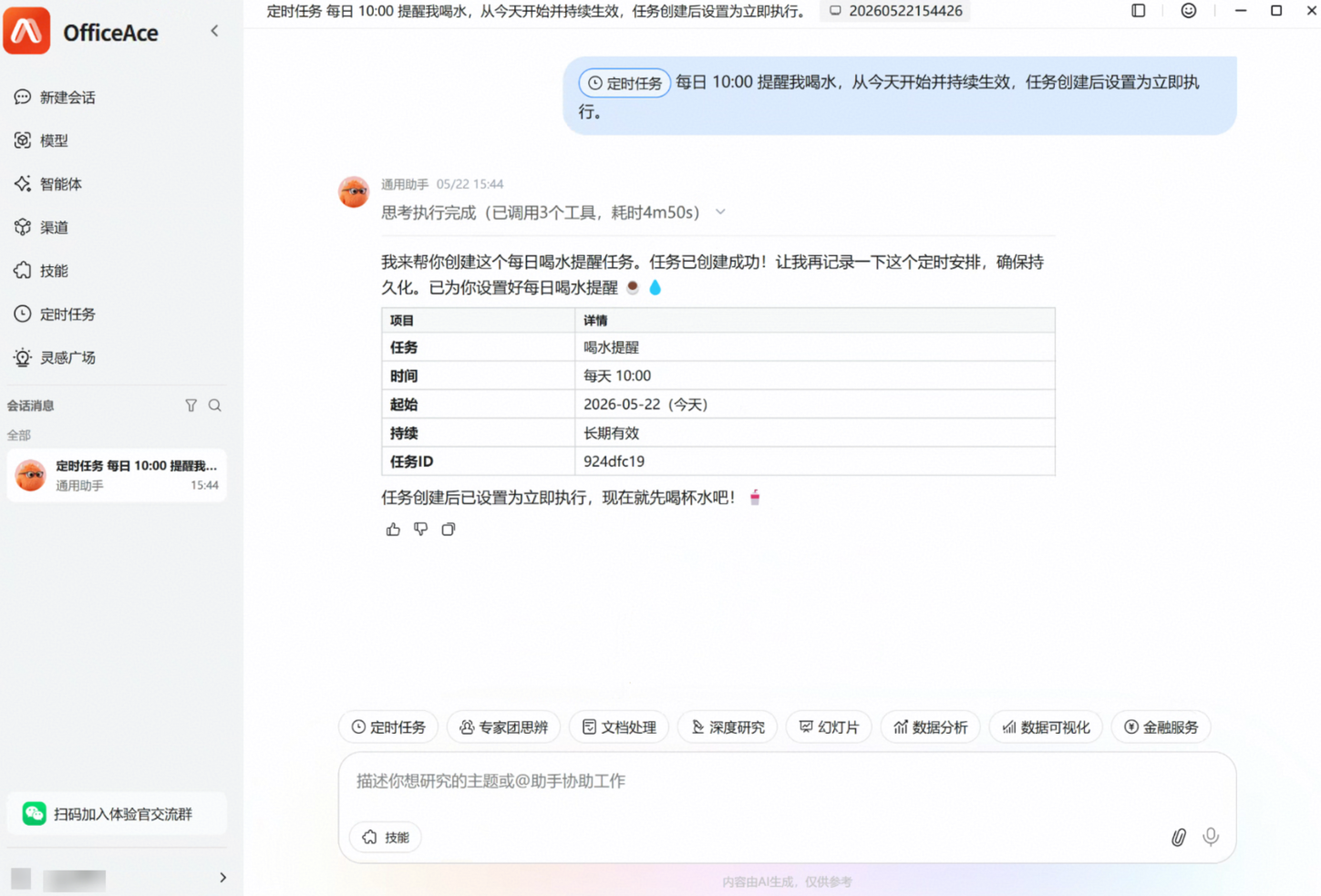This screenshot has height=896, width=1321.
Task: Select the 幻灯片 chip
Action: coord(829,727)
